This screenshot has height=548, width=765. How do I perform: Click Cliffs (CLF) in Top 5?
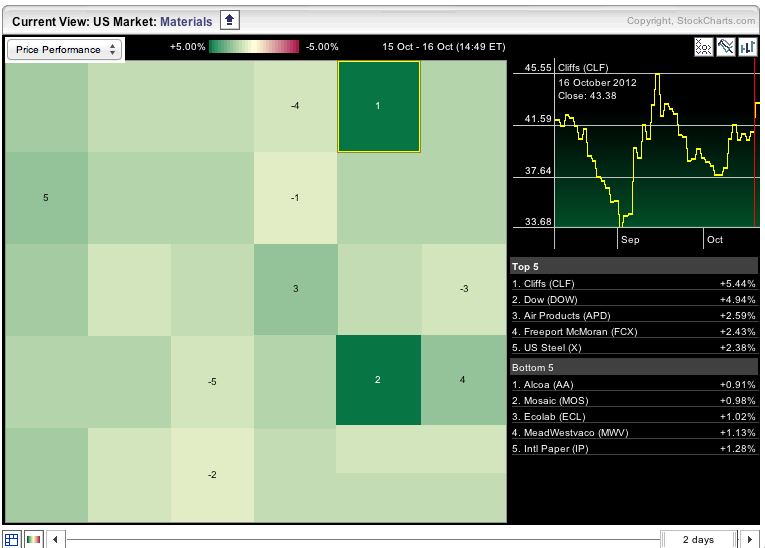633,284
